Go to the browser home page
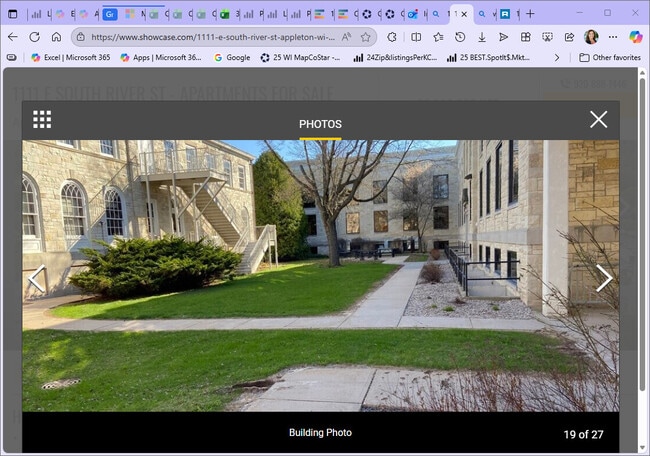The width and height of the screenshot is (650, 456). pyautogui.click(x=56, y=37)
